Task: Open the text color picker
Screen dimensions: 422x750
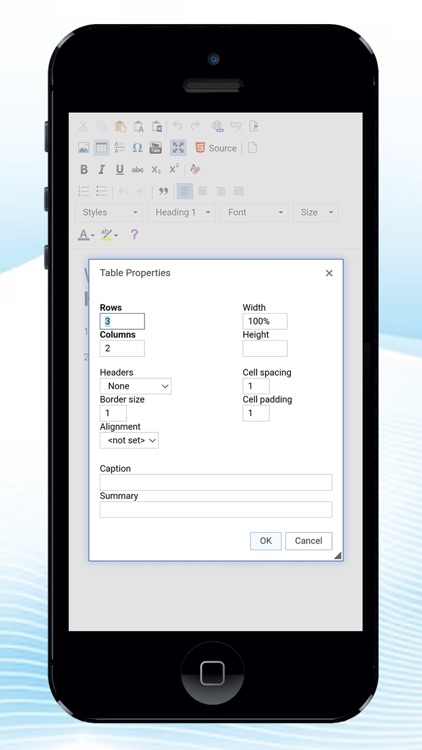Action: tap(86, 234)
